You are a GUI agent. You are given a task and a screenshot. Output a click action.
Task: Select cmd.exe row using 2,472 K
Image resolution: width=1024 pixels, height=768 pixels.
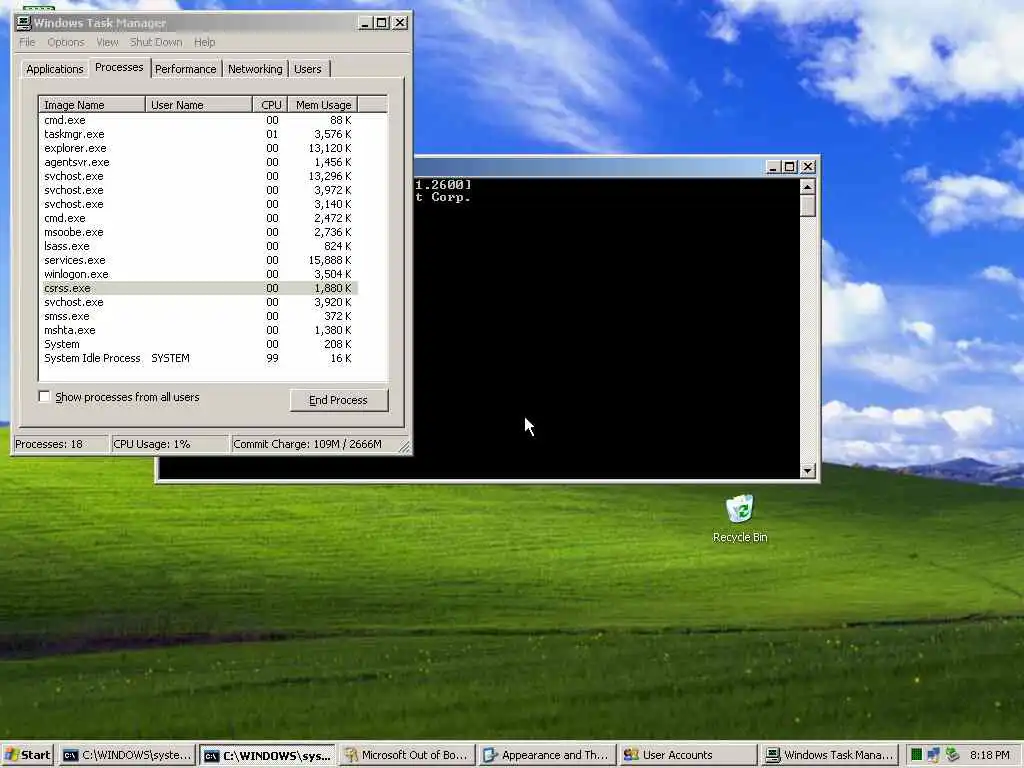(x=198, y=218)
